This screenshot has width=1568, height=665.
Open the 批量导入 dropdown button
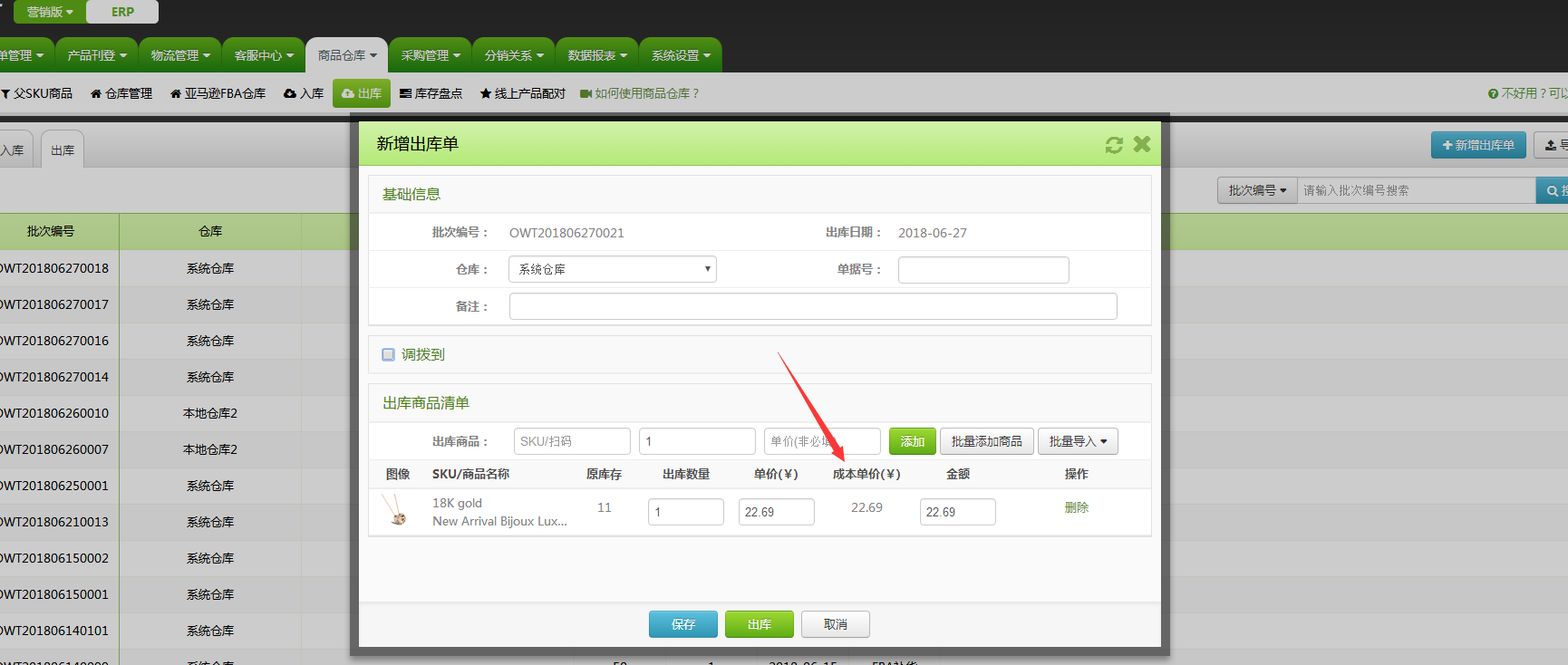[1078, 441]
